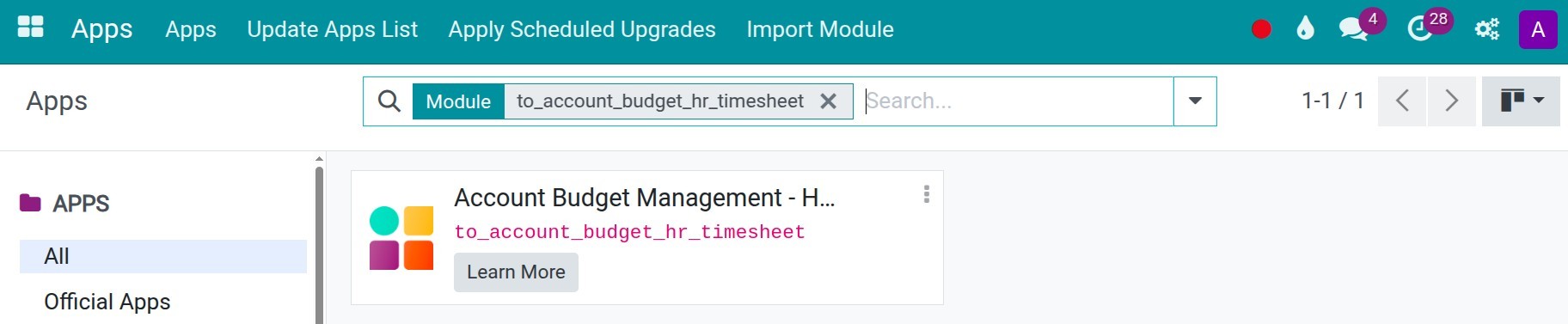Open the debug tools gear icon

pos(1486,30)
